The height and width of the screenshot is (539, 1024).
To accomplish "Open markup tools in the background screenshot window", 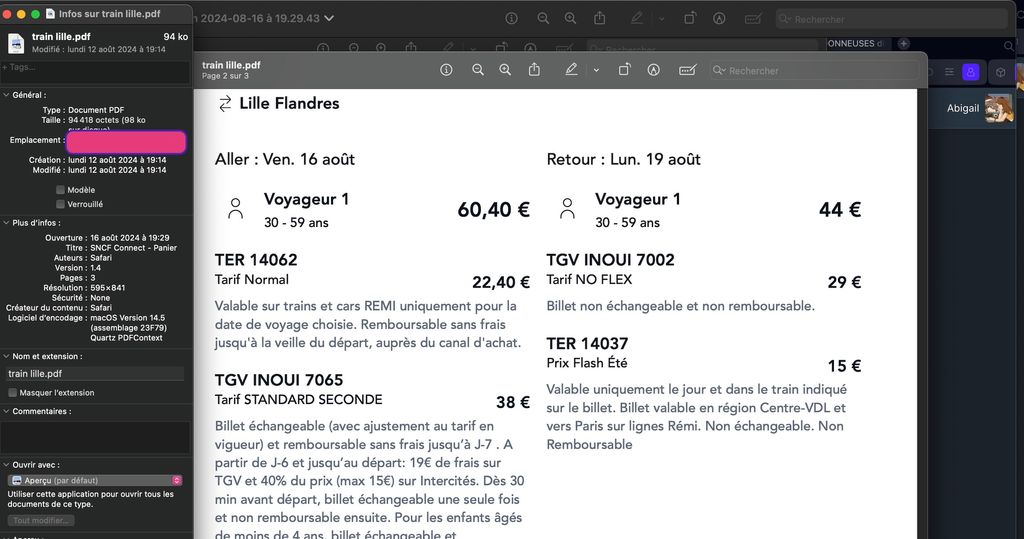I will pyautogui.click(x=719, y=18).
